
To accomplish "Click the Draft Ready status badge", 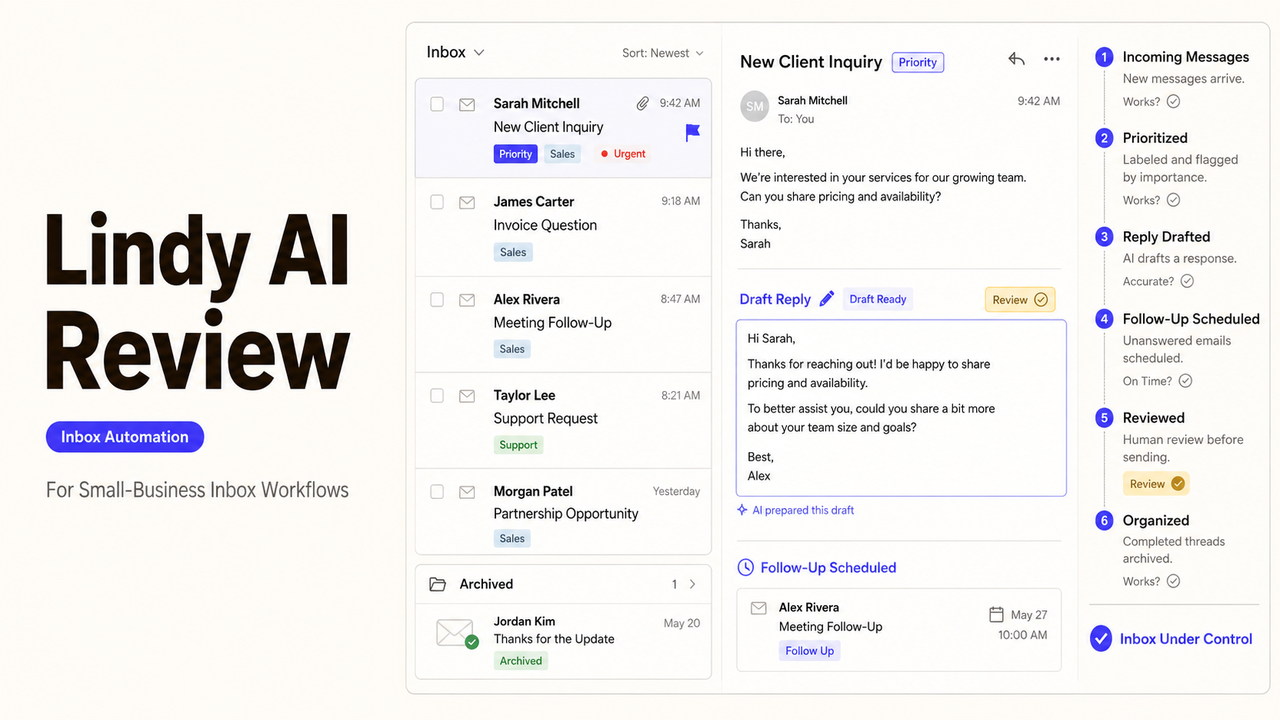I will (878, 299).
